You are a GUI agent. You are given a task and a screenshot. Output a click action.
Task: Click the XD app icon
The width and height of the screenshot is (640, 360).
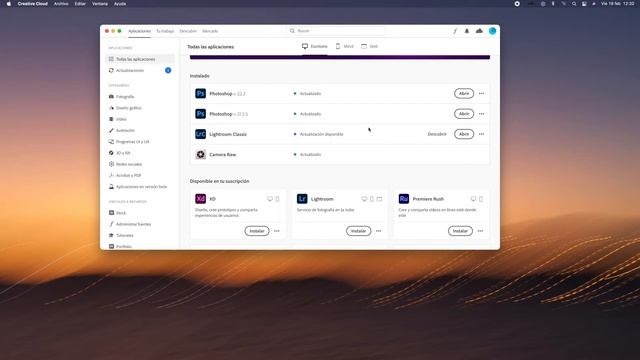(200, 199)
